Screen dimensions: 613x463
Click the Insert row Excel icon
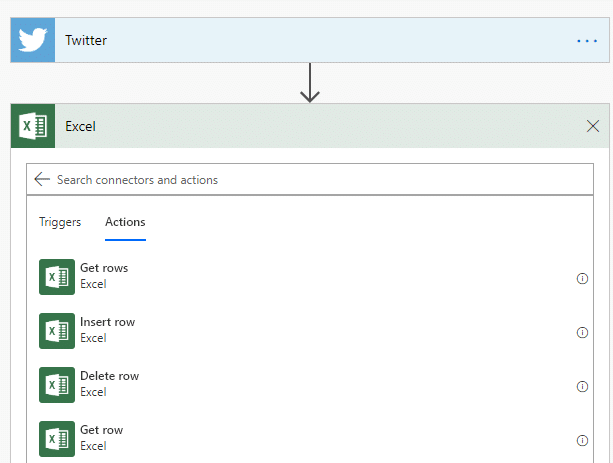pyautogui.click(x=57, y=331)
